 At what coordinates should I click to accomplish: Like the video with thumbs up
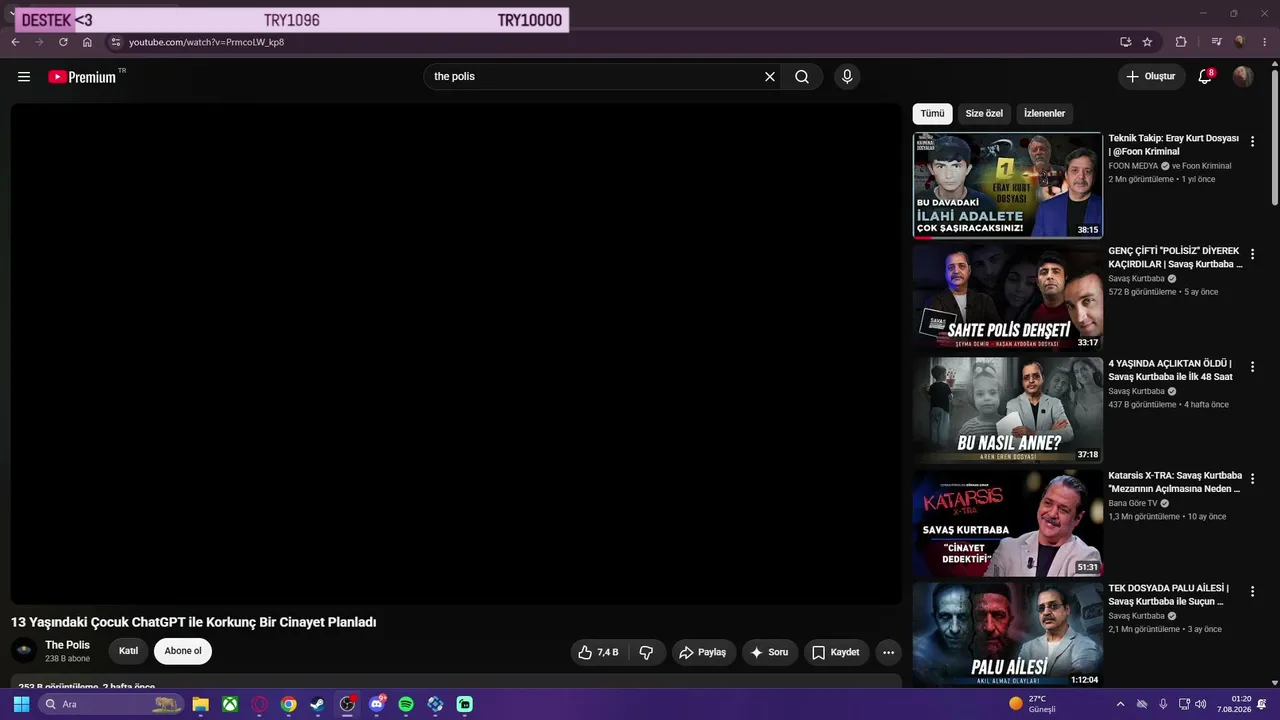[x=598, y=652]
